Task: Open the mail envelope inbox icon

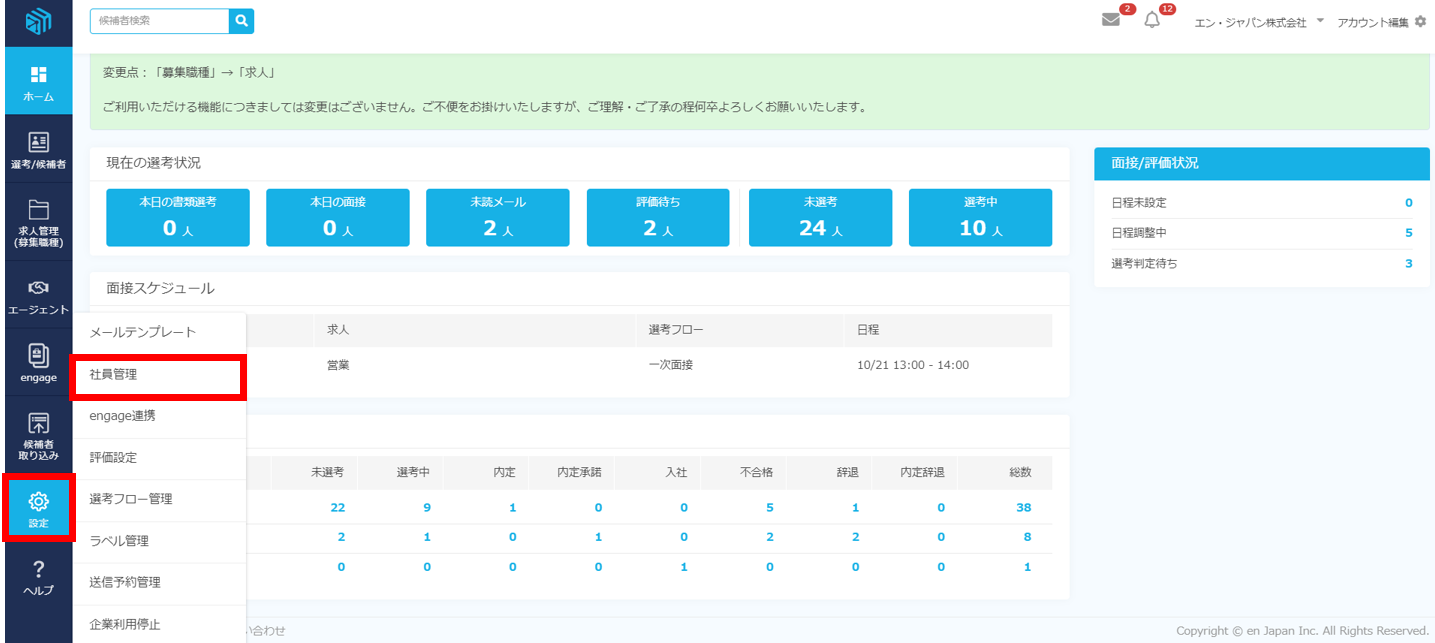Action: point(1111,20)
